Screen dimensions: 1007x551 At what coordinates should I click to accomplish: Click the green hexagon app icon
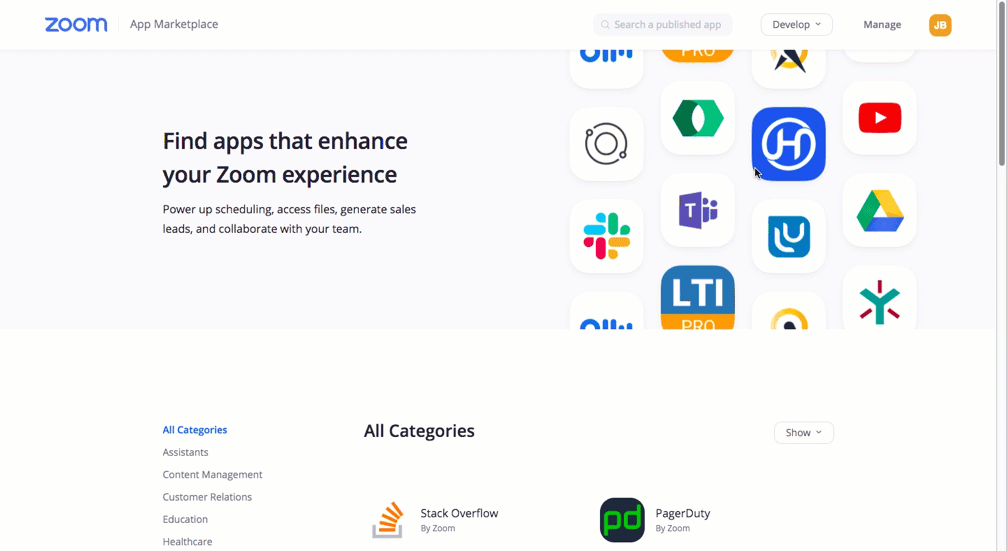(x=697, y=118)
